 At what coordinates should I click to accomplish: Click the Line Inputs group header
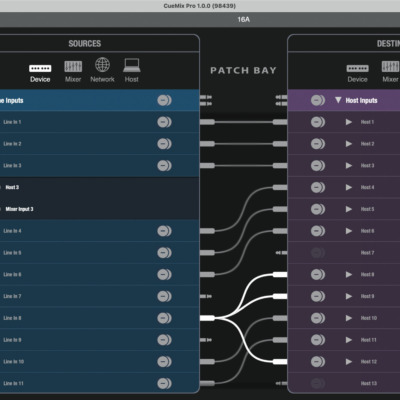pyautogui.click(x=100, y=100)
